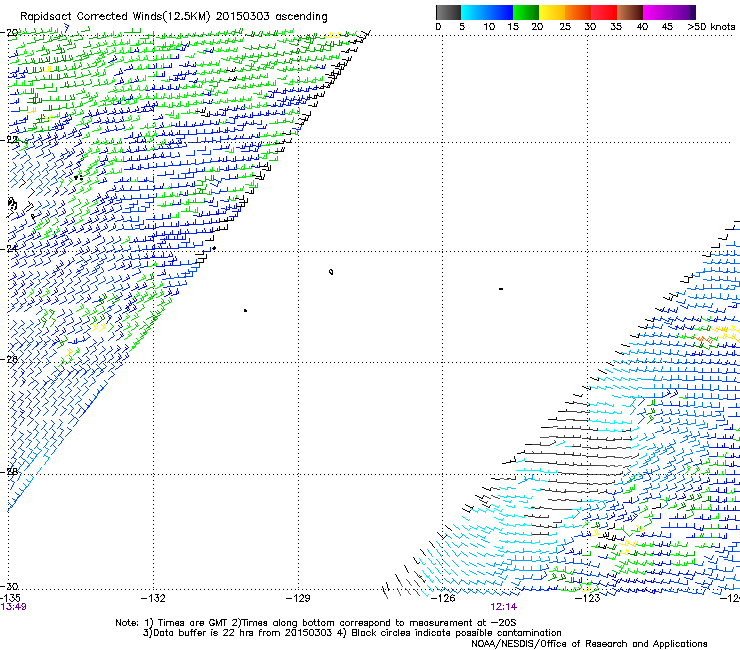Click the '-129' longitude label
The image size is (740, 650).
[298, 599]
